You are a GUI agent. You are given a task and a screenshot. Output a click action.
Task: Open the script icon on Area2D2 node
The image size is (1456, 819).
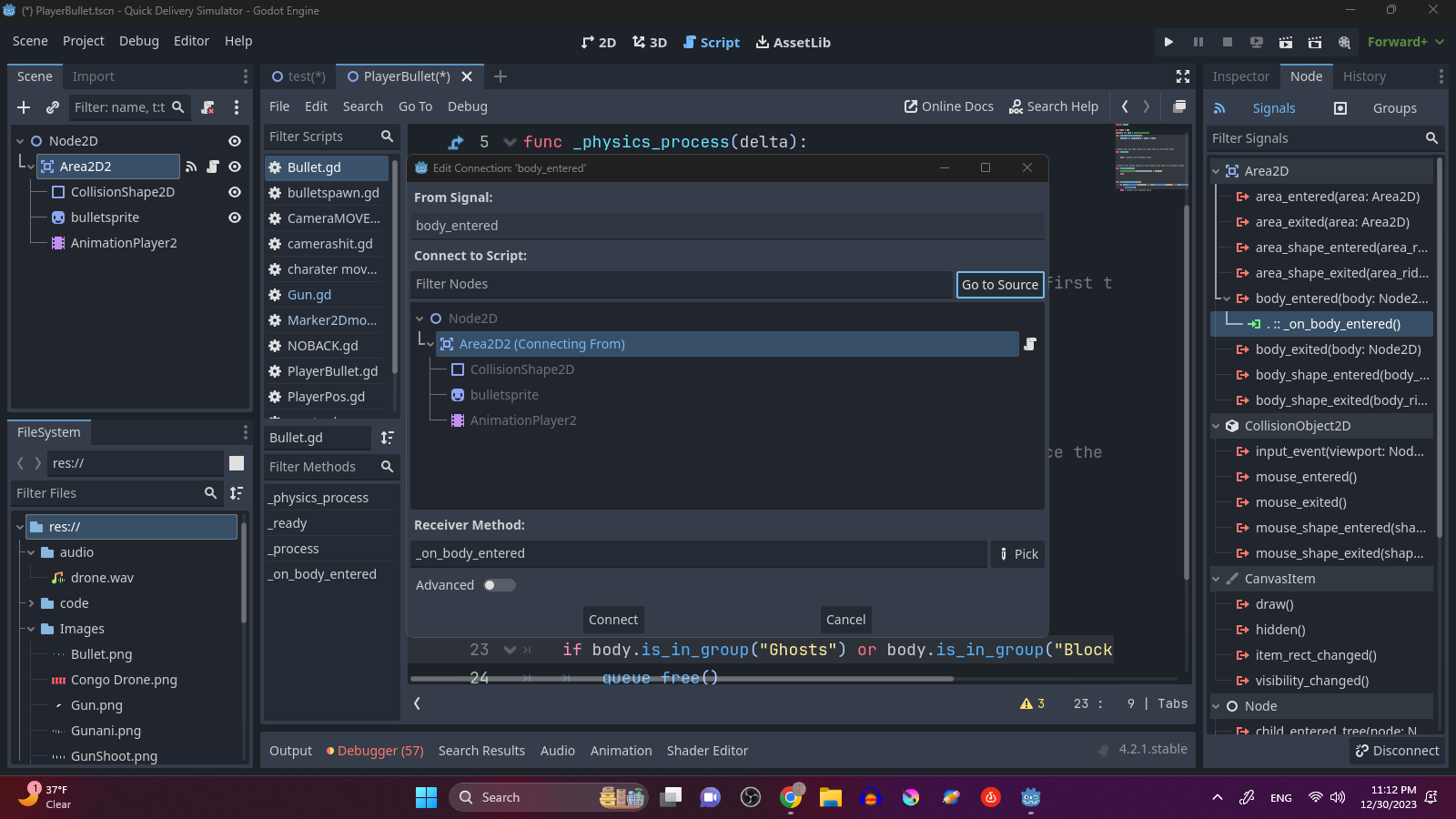(212, 167)
